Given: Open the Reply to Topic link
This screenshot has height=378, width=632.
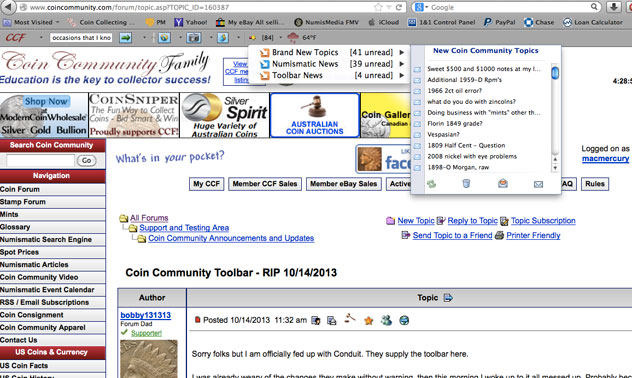Looking at the screenshot, I should click(x=472, y=221).
